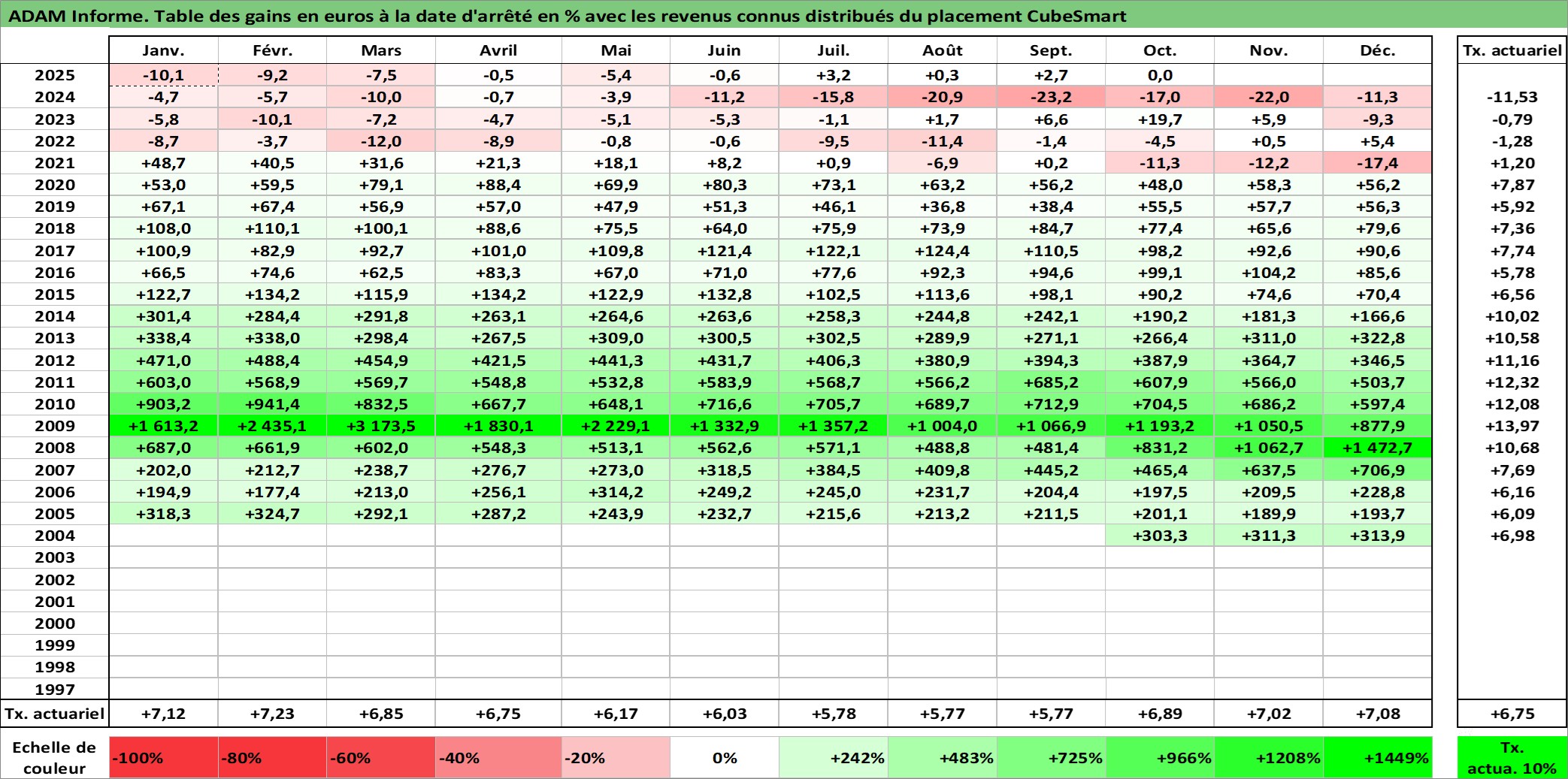Select the Sept. column header
The width and height of the screenshot is (1568, 779).
(1052, 50)
